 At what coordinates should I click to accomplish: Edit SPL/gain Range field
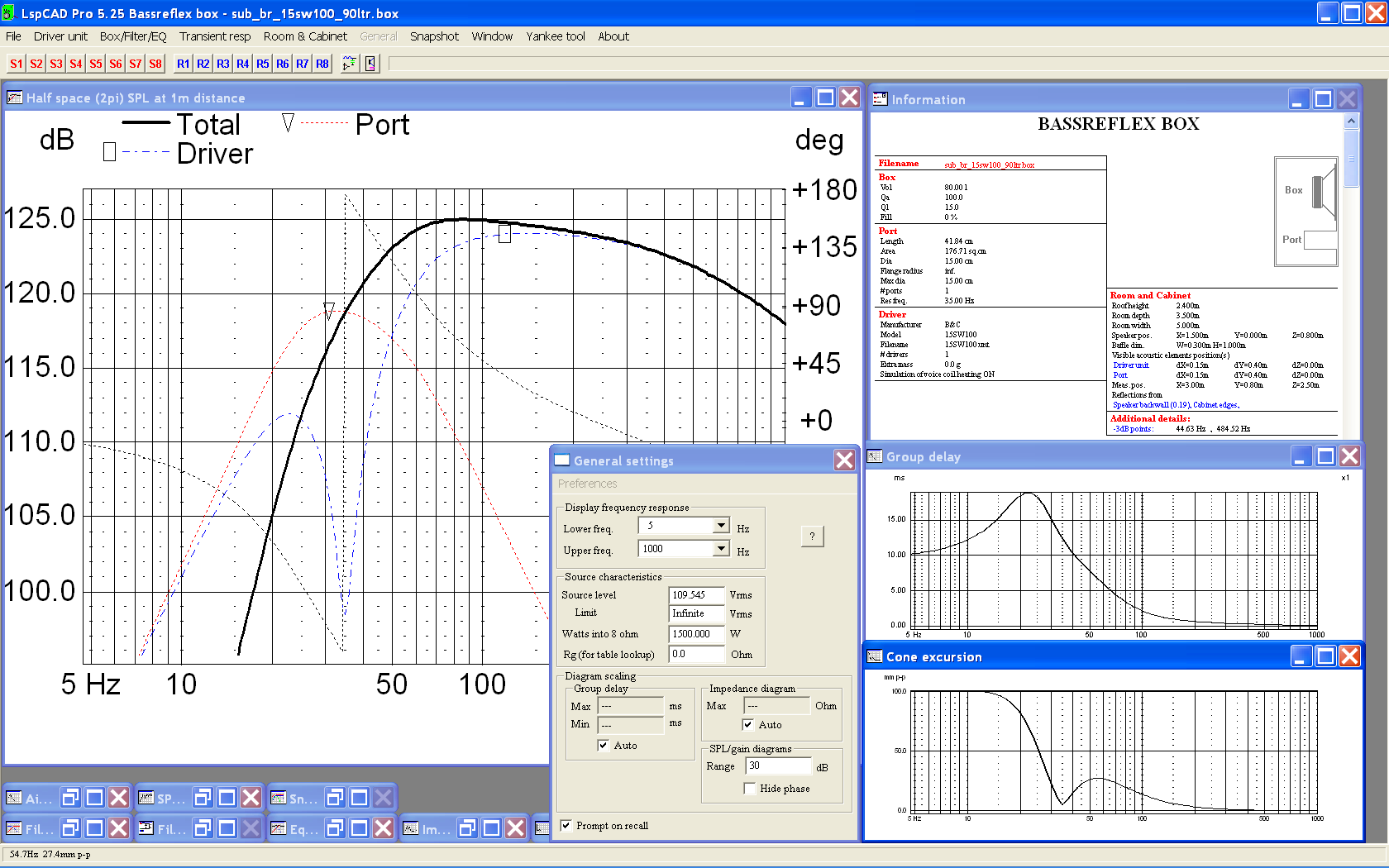(779, 765)
